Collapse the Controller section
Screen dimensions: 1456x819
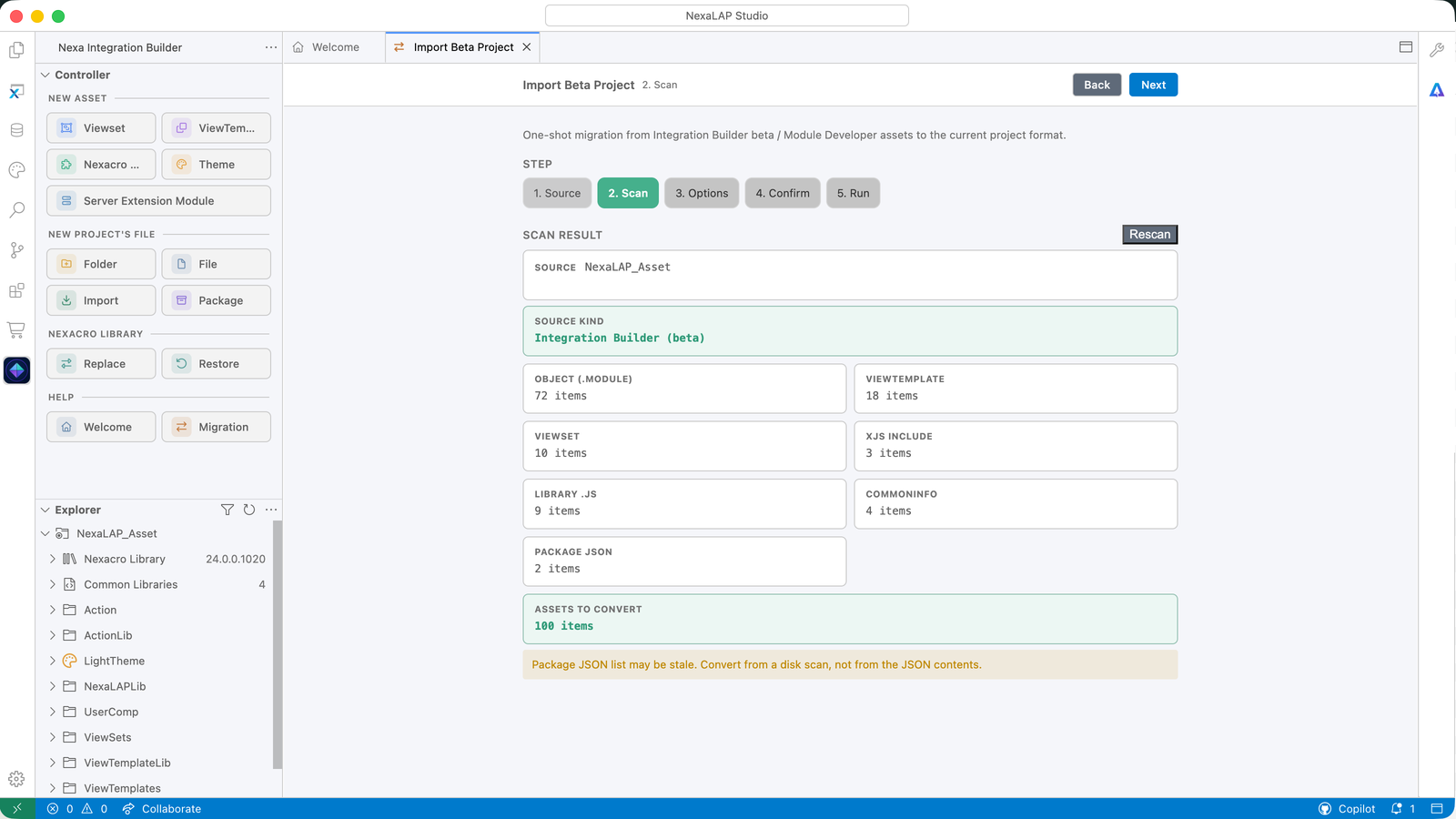45,75
